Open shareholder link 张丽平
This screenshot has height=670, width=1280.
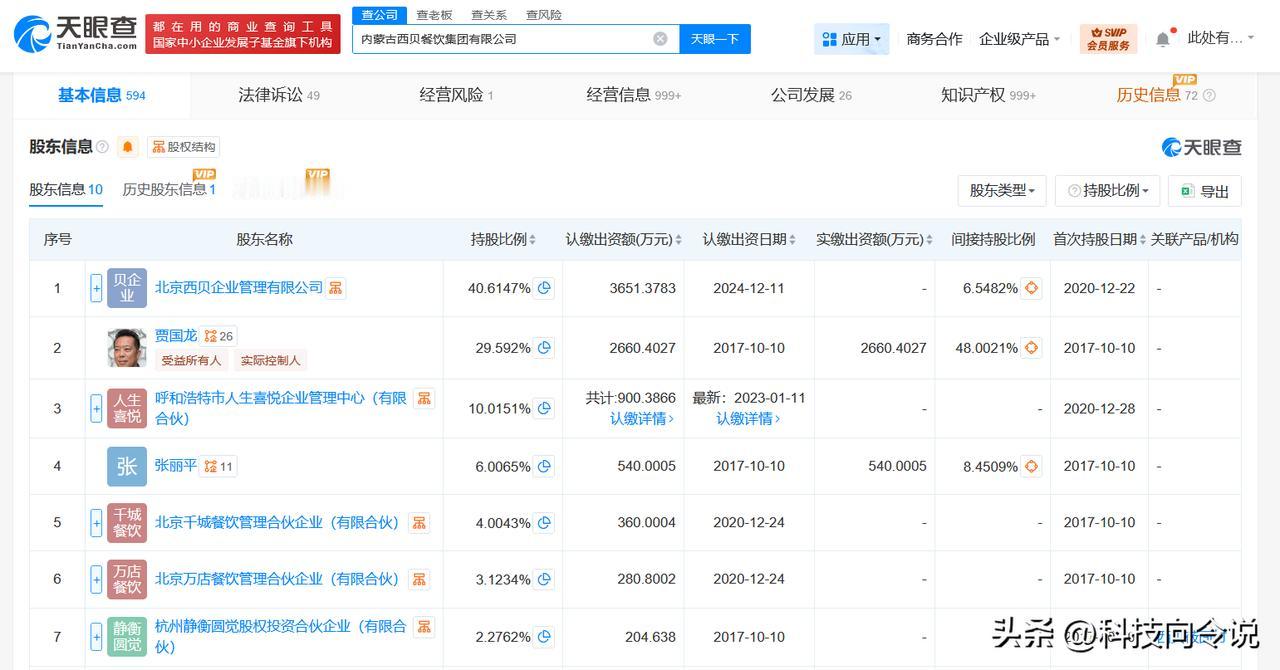coord(176,466)
